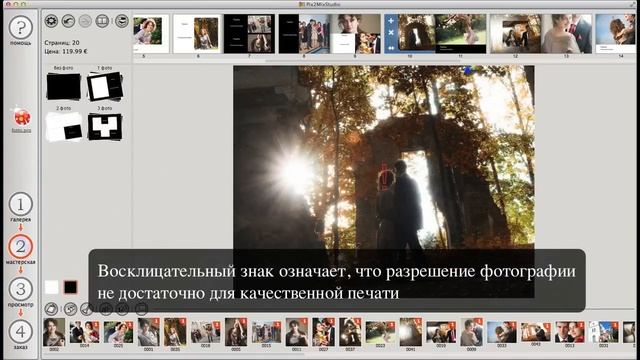This screenshot has height=360, width=640.
Task: Select gallery photo 0002
Action: click(x=54, y=332)
